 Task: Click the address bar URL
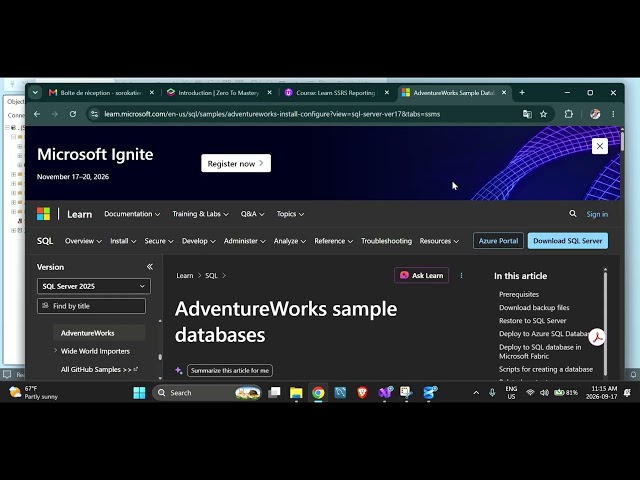click(272, 114)
